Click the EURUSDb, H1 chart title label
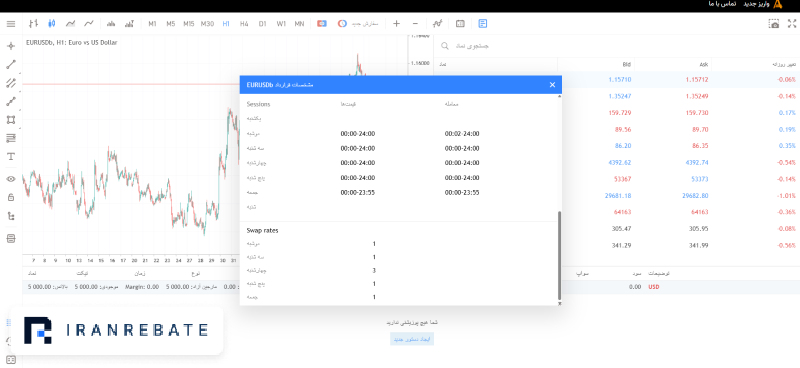This screenshot has width=800, height=368. click(71, 43)
